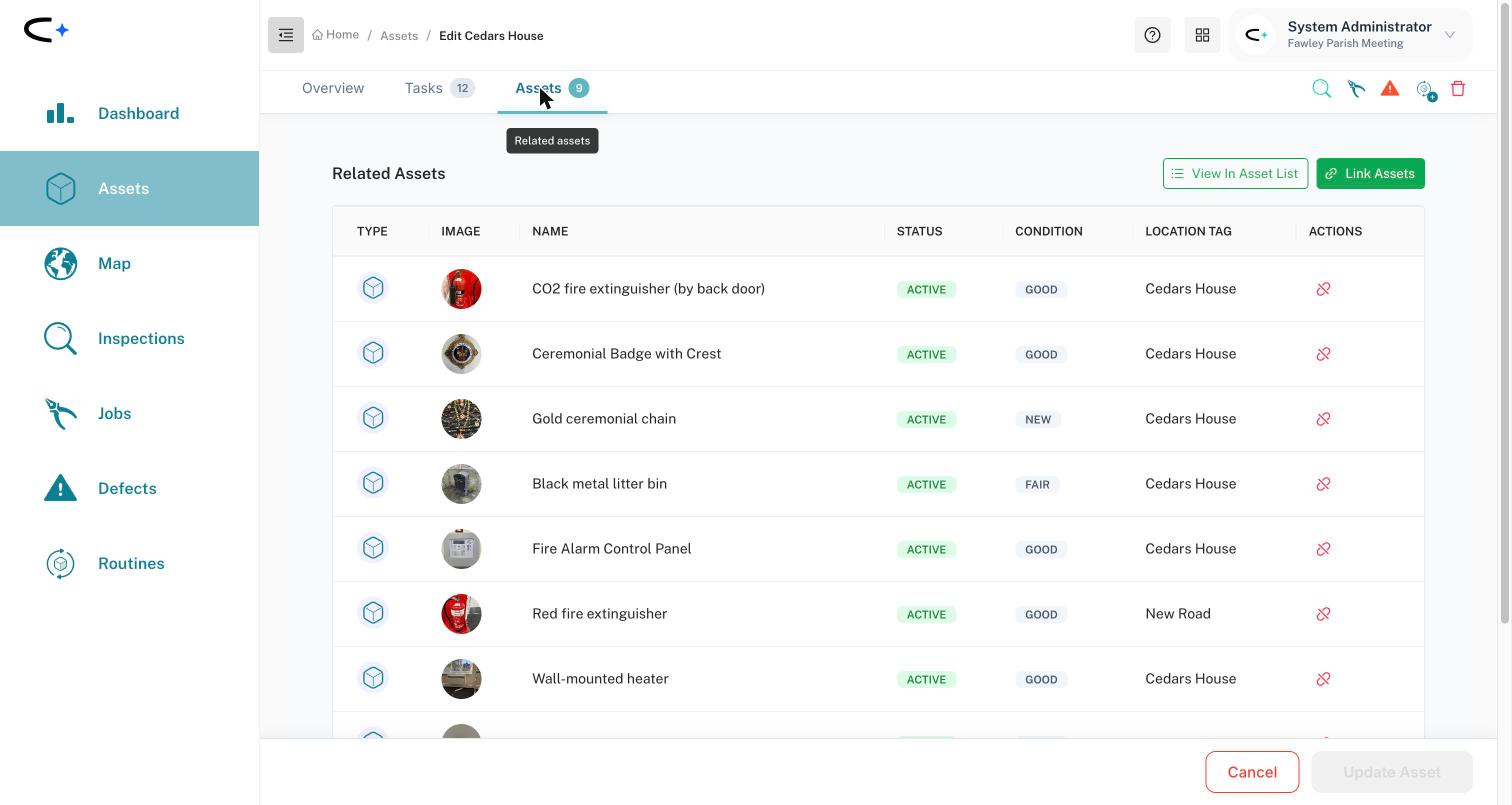
Task: Click the red defect warning triangle icon
Action: pyautogui.click(x=1390, y=89)
